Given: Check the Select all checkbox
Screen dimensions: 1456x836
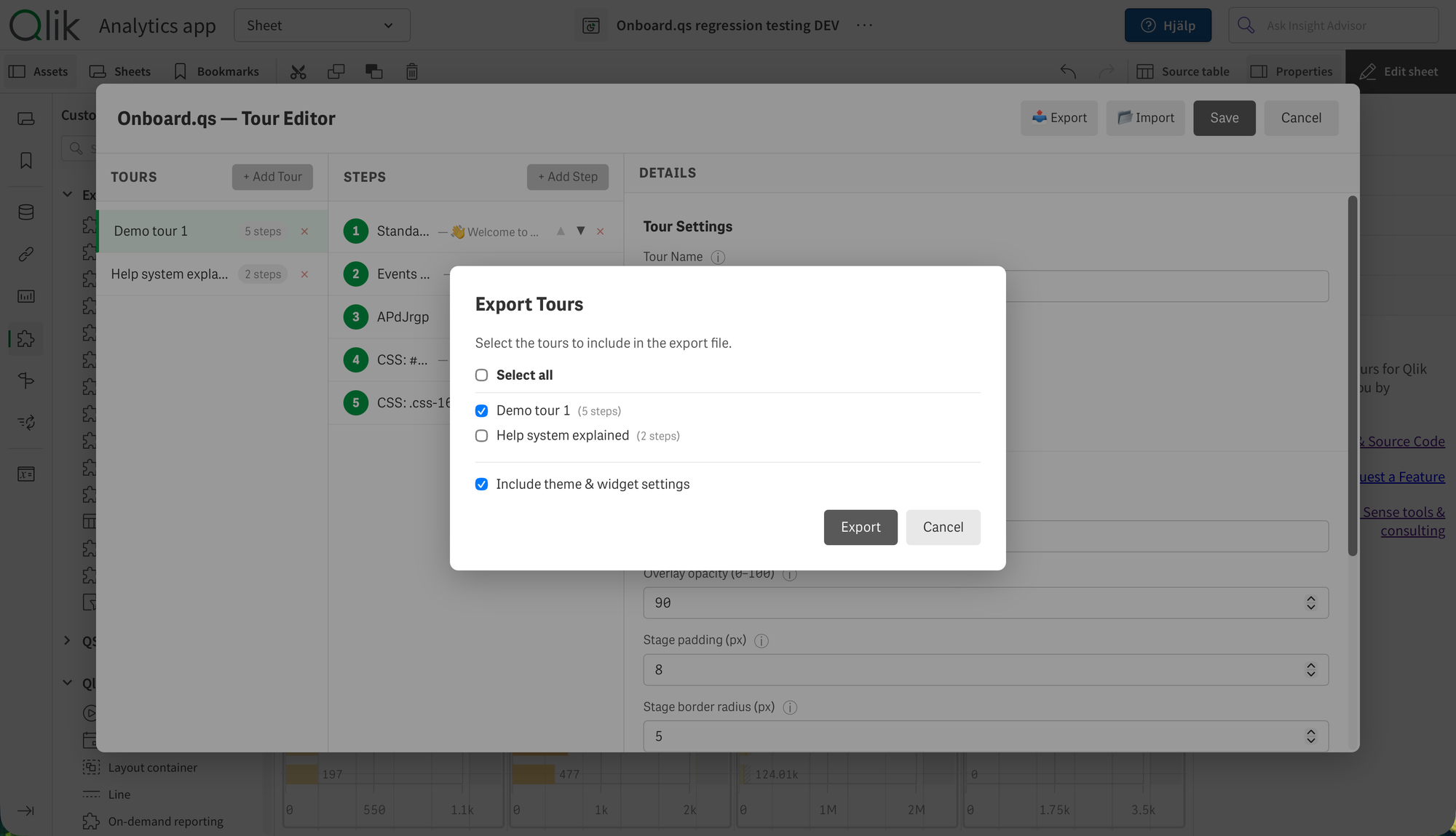Looking at the screenshot, I should (x=481, y=375).
